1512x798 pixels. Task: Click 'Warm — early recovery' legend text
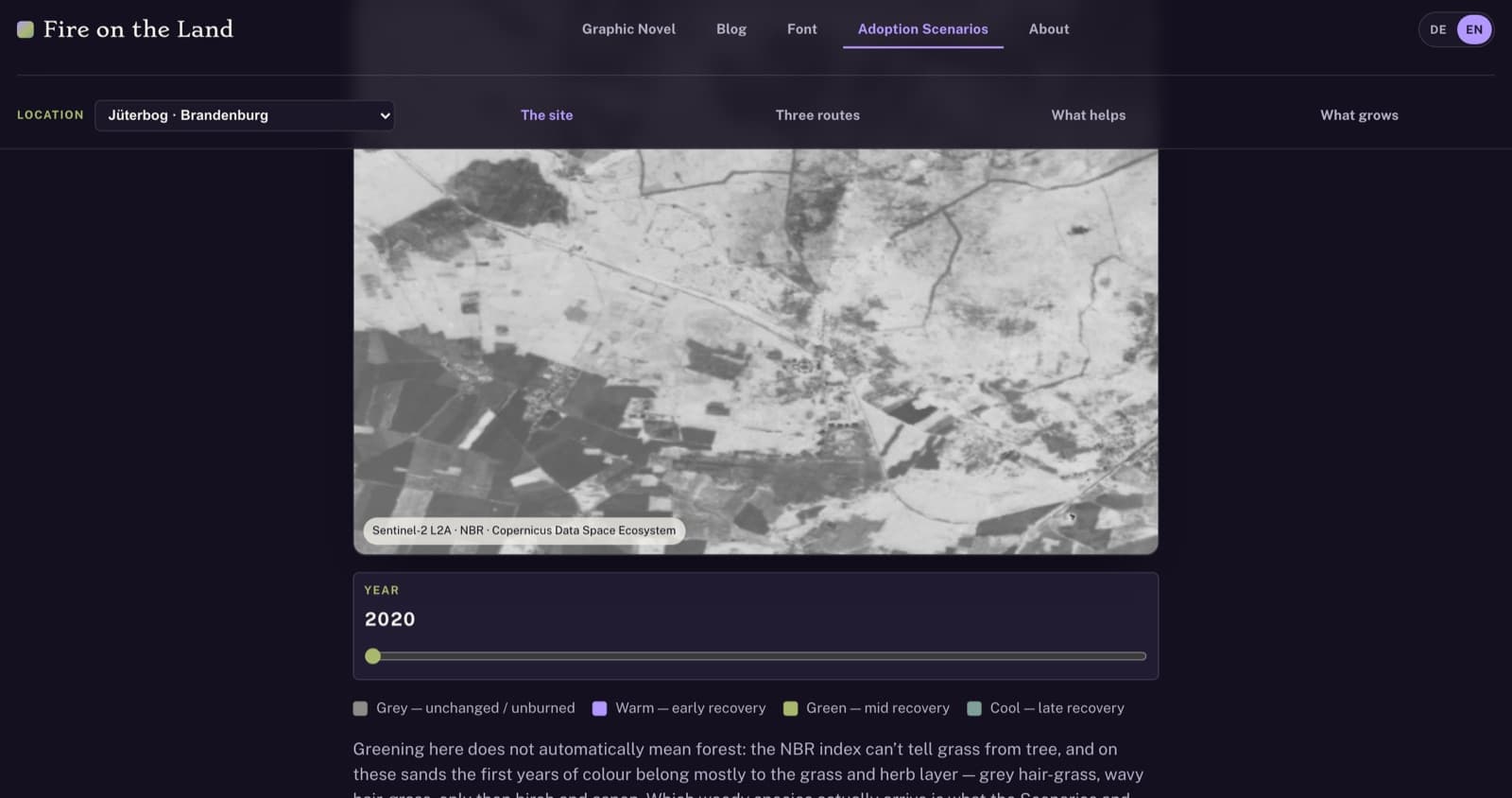[x=691, y=708]
